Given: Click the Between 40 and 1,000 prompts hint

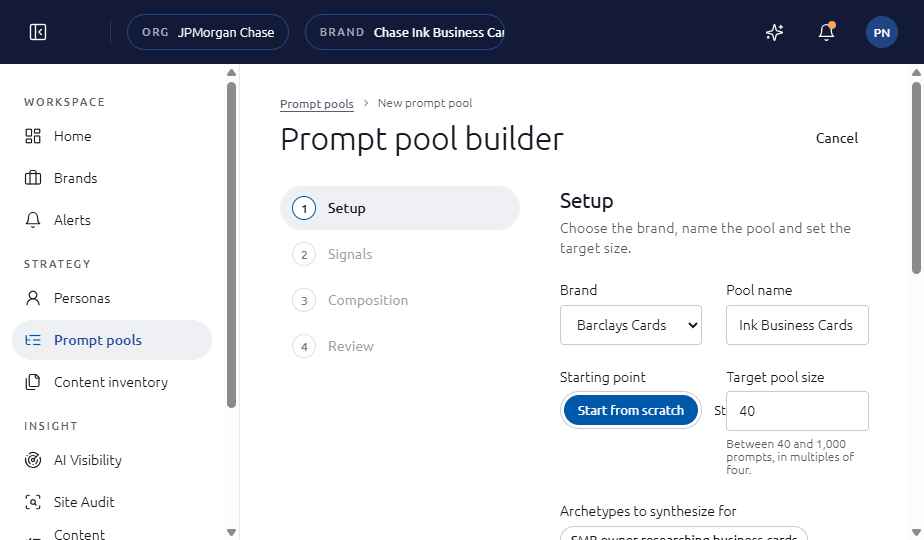Looking at the screenshot, I should pyautogui.click(x=790, y=456).
